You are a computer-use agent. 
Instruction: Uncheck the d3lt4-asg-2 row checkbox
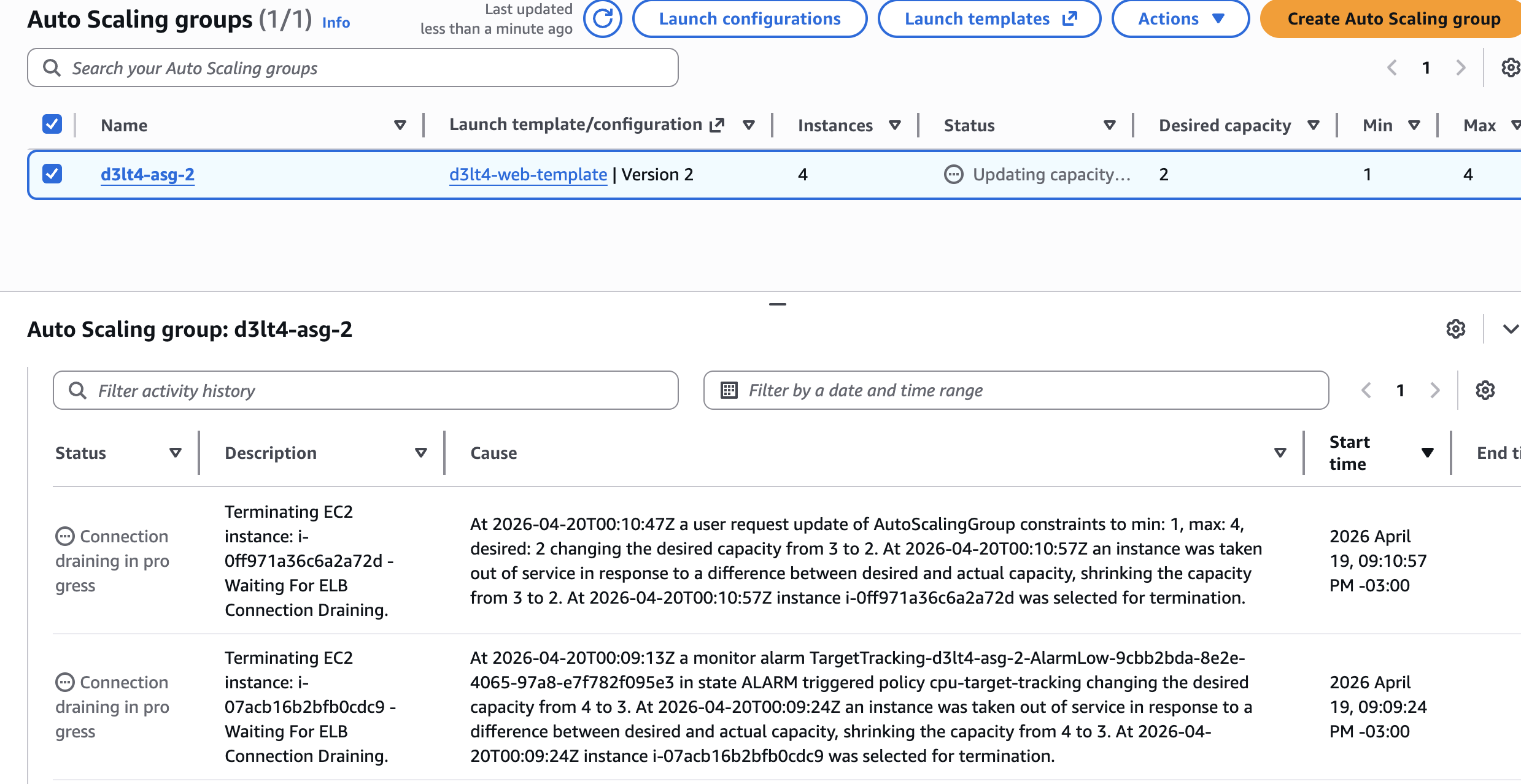click(x=52, y=174)
